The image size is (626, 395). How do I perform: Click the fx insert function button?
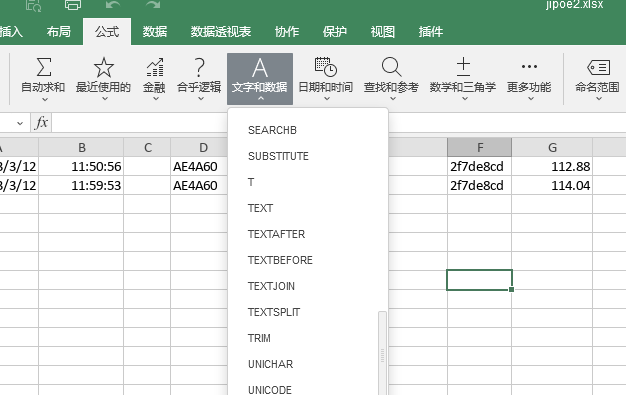coord(42,123)
